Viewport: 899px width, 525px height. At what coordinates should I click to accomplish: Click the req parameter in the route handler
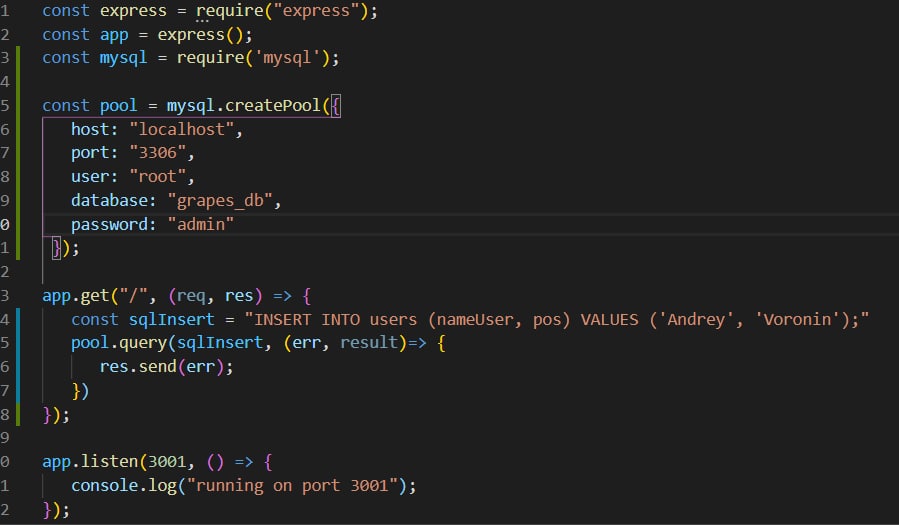(191, 296)
